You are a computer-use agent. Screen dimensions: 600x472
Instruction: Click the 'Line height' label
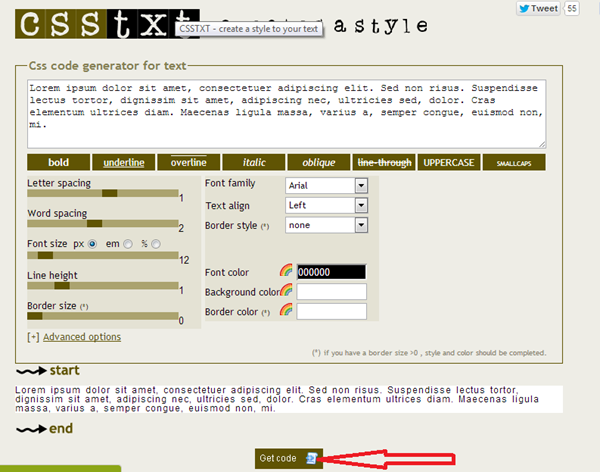point(52,276)
